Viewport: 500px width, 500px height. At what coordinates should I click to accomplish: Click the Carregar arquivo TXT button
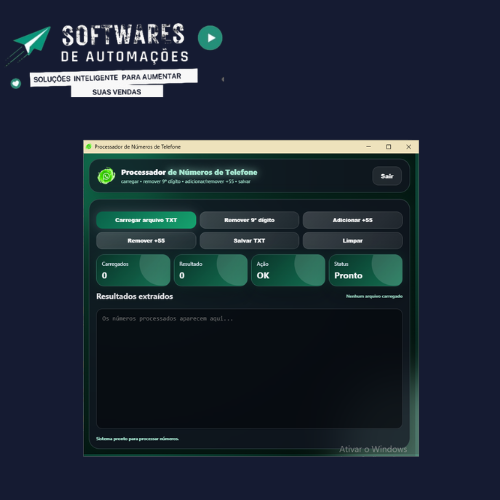pos(146,220)
